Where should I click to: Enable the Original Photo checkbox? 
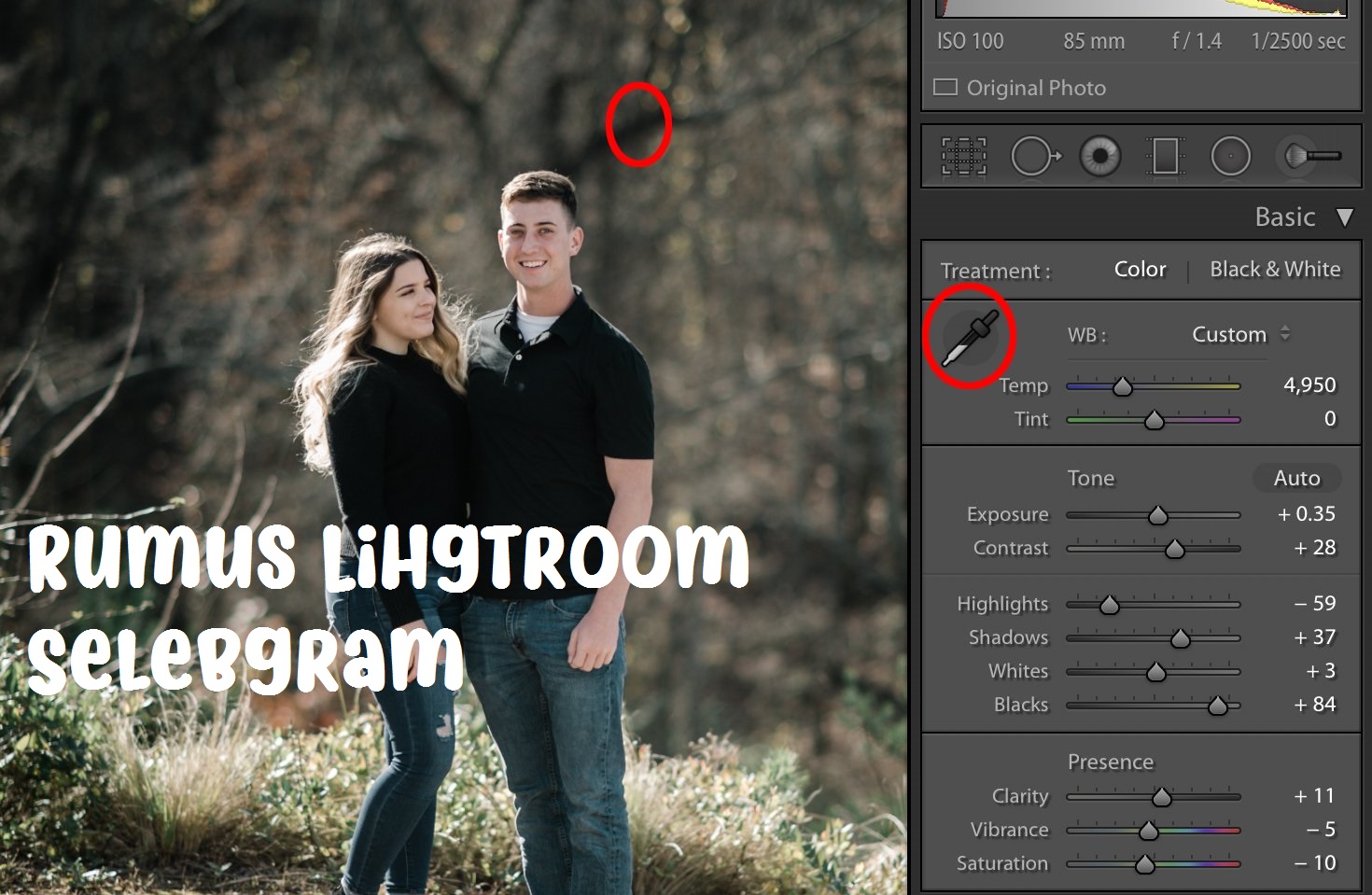(x=945, y=88)
